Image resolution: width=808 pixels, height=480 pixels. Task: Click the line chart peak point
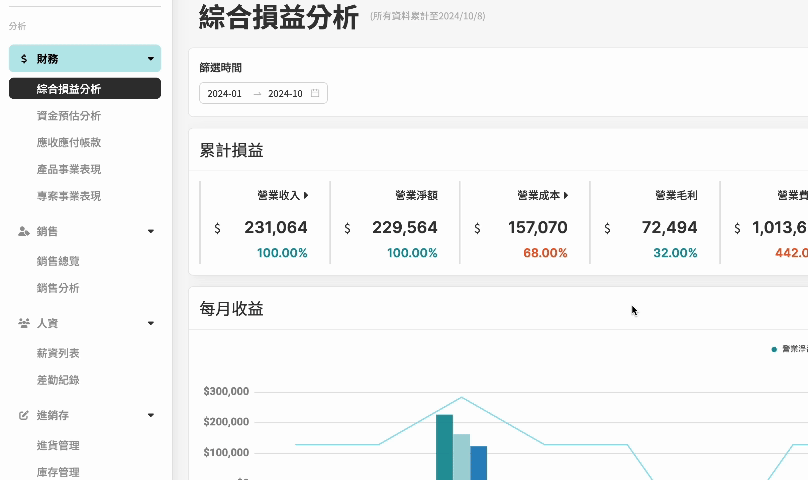point(461,398)
